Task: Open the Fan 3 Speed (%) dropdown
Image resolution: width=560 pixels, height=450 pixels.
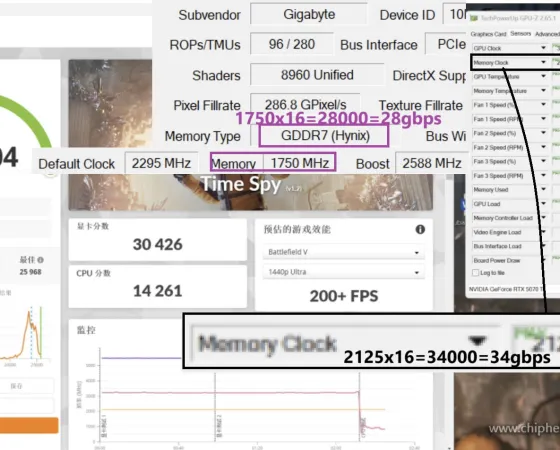Action: point(543,161)
